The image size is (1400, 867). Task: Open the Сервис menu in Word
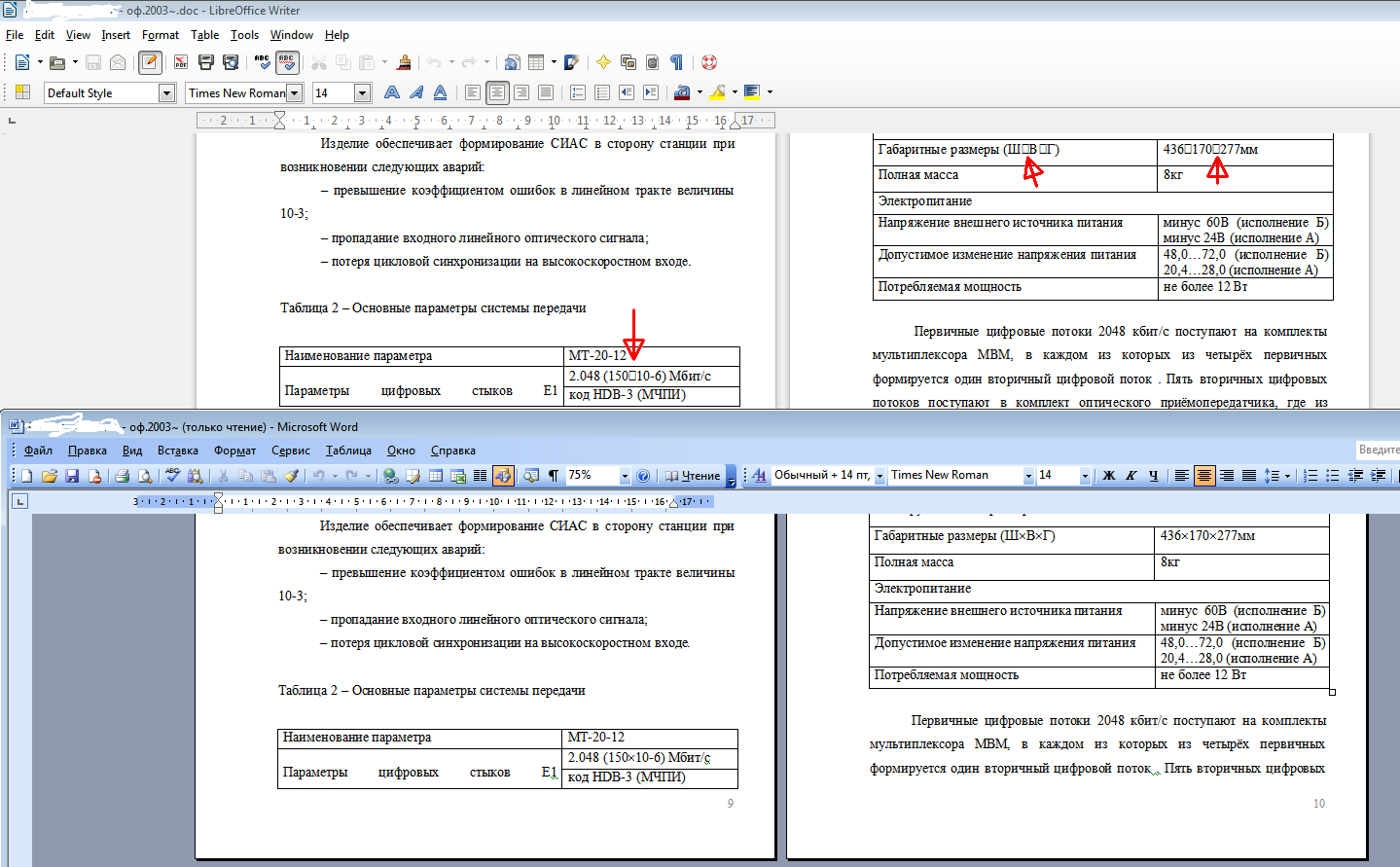290,451
